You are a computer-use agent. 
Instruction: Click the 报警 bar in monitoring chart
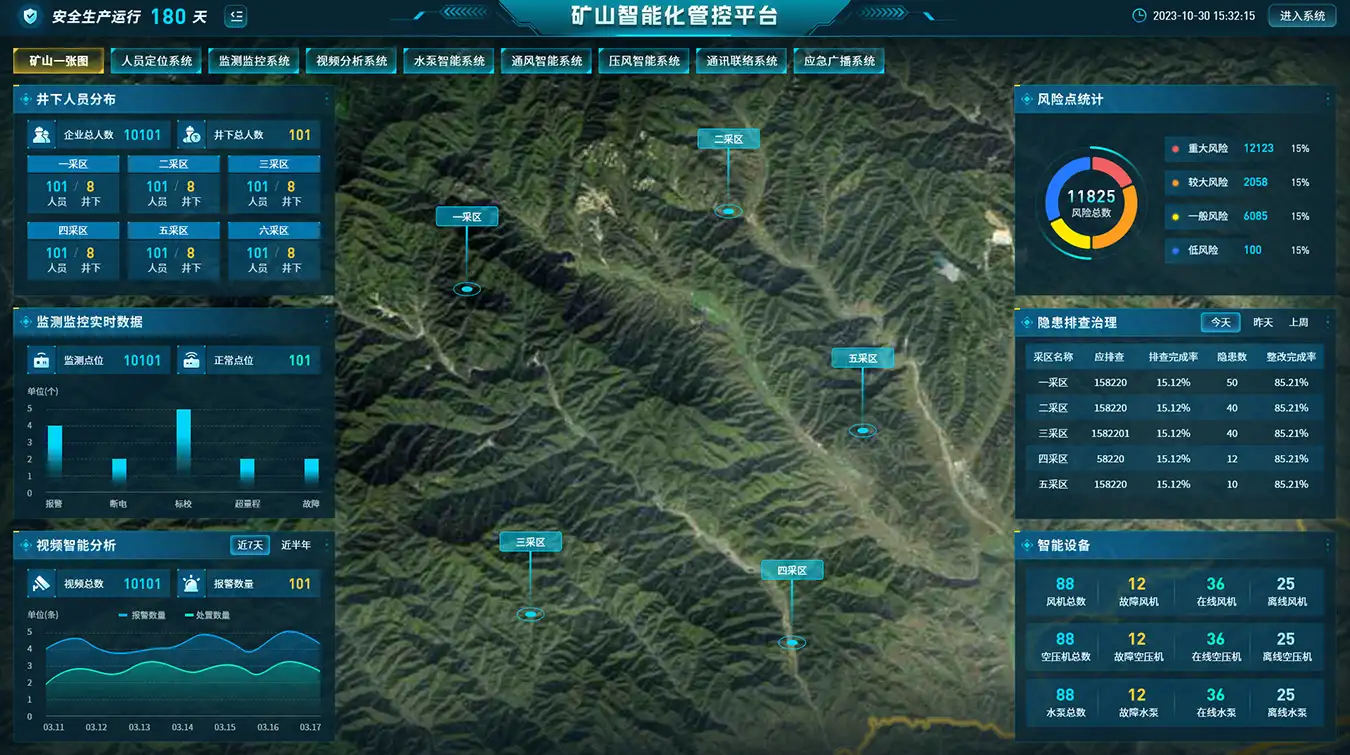click(x=55, y=450)
